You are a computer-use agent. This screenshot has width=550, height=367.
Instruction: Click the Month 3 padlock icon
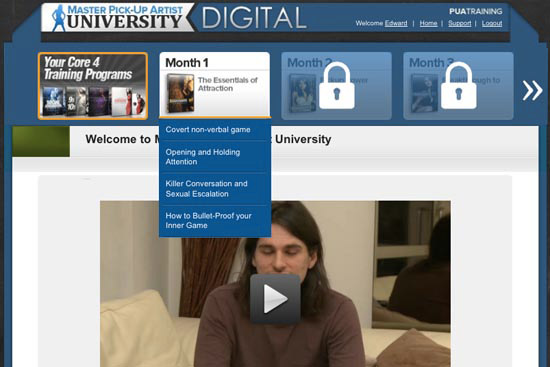tap(458, 85)
